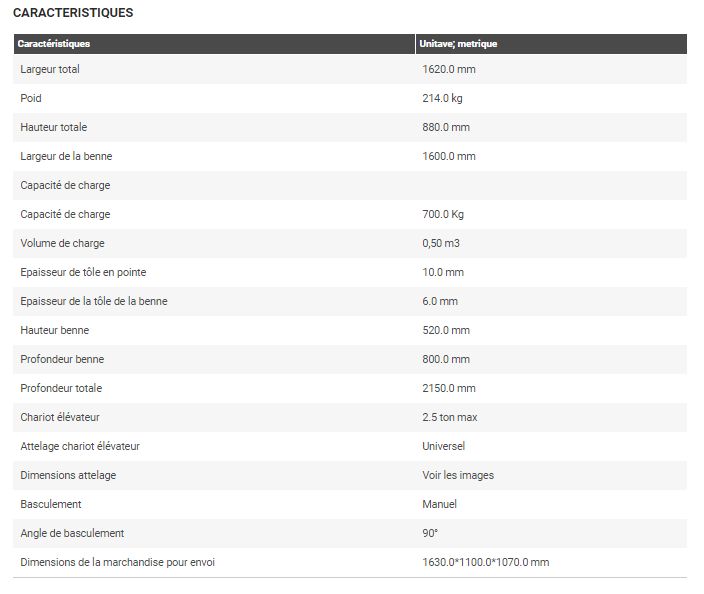Click the CARACTERISTIQUES section heading
The image size is (704, 594).
pyautogui.click(x=73, y=13)
